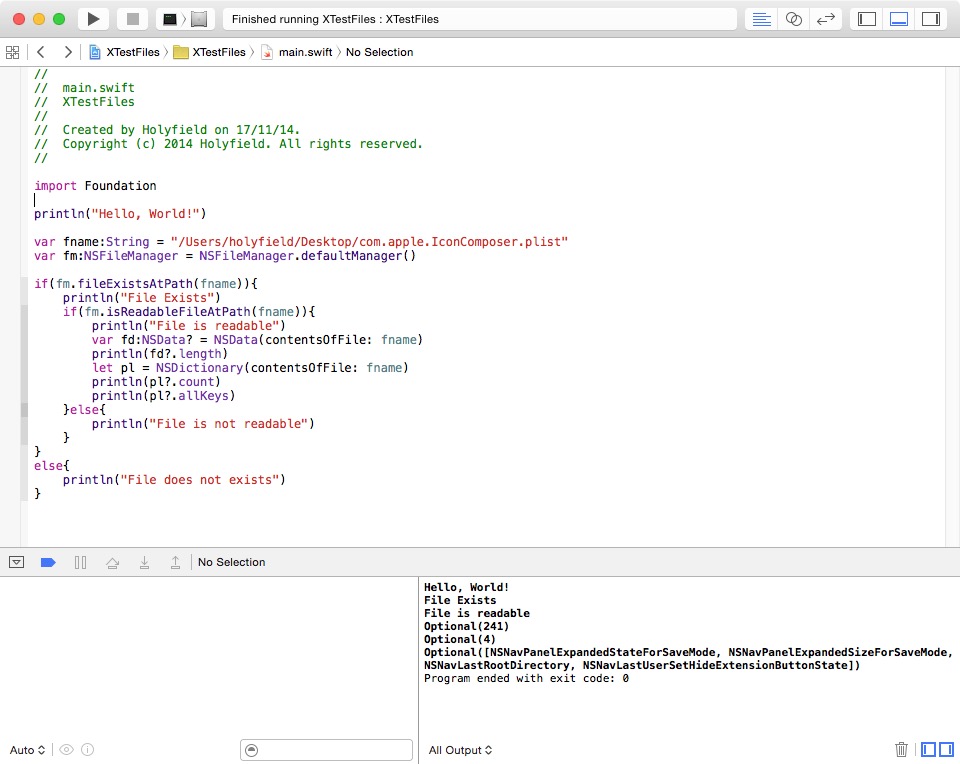Hide the debug area with disclosure button
Image resolution: width=960 pixels, height=764 pixels.
click(x=17, y=562)
